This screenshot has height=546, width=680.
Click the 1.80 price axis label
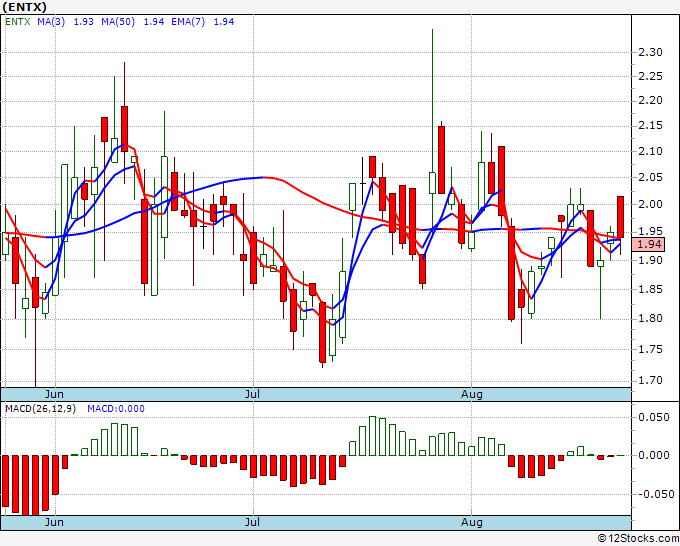651,318
